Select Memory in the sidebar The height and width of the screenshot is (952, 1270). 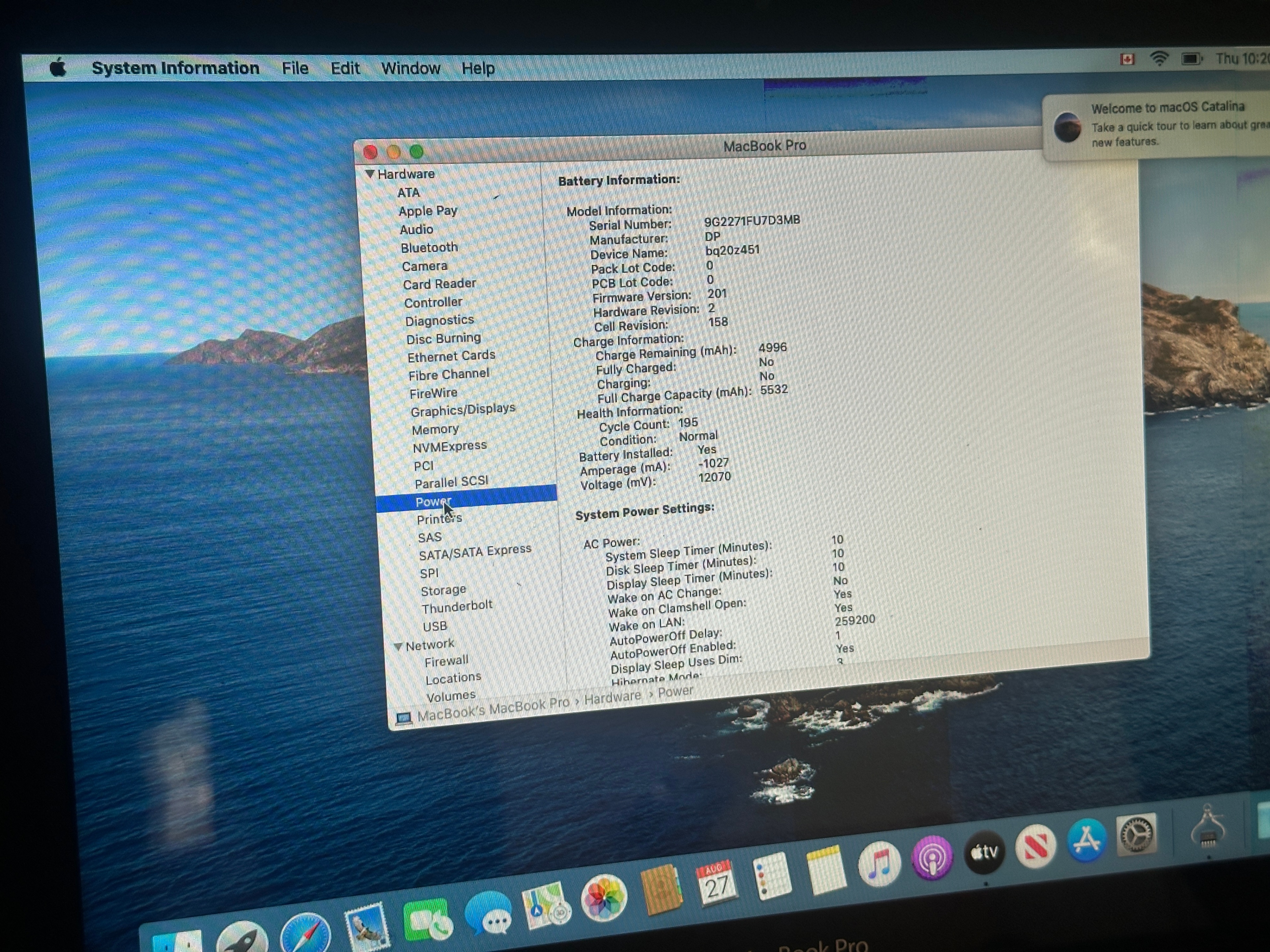click(x=435, y=429)
